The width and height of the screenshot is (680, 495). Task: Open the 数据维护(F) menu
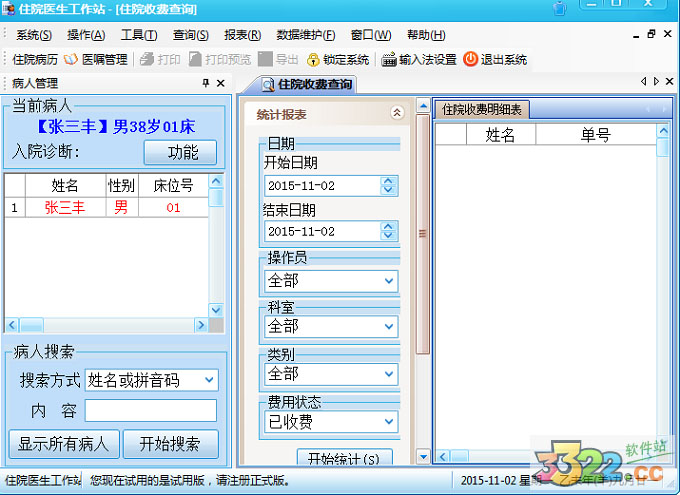click(x=306, y=35)
